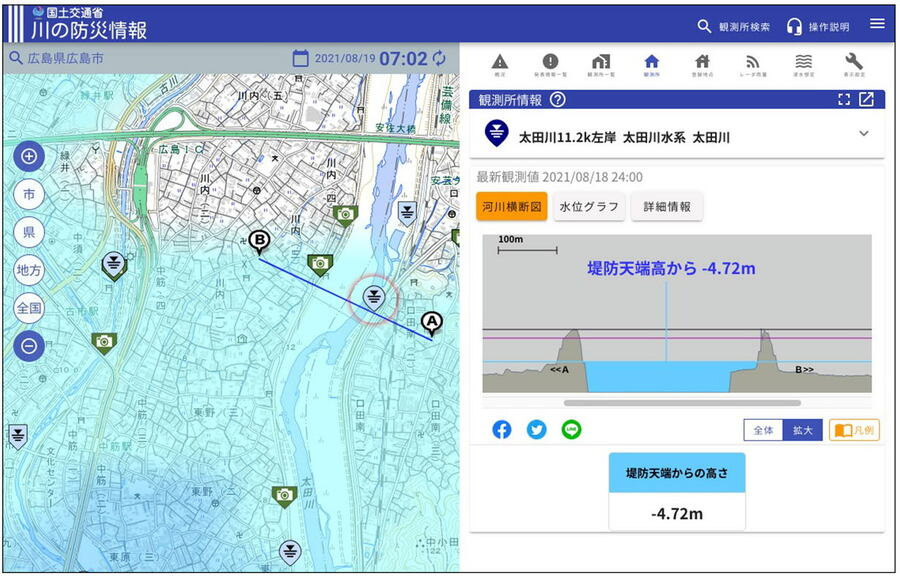Select 拡大 view toggle
The width and height of the screenshot is (900, 576).
802,430
